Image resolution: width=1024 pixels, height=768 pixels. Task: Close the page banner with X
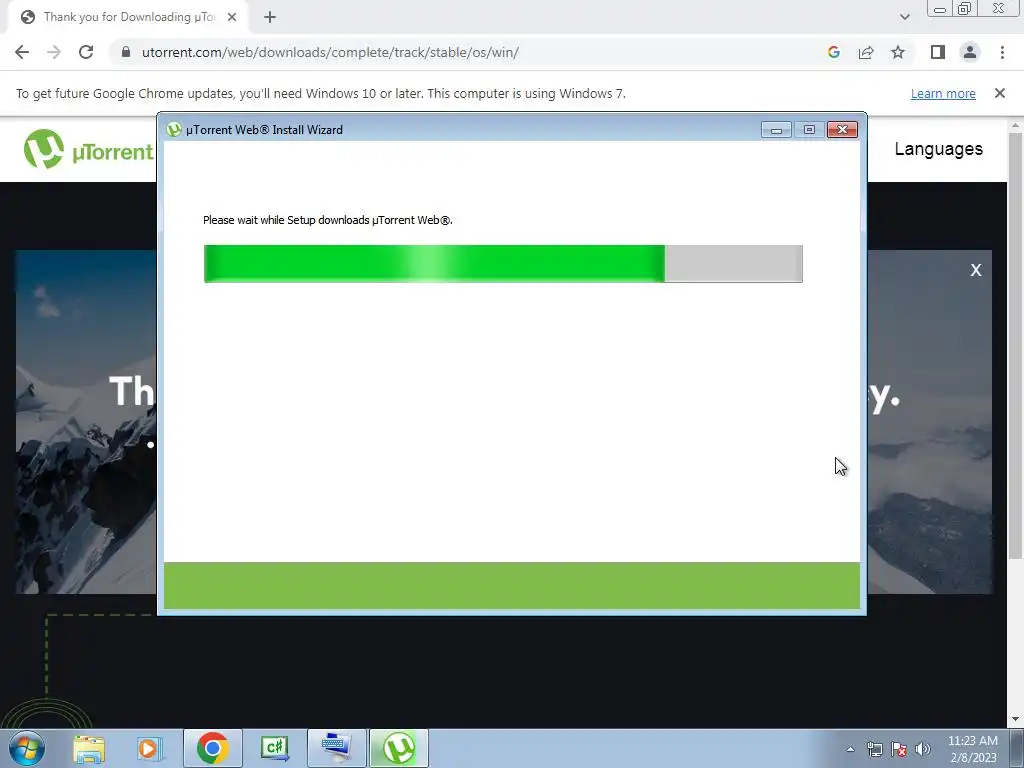pos(976,270)
